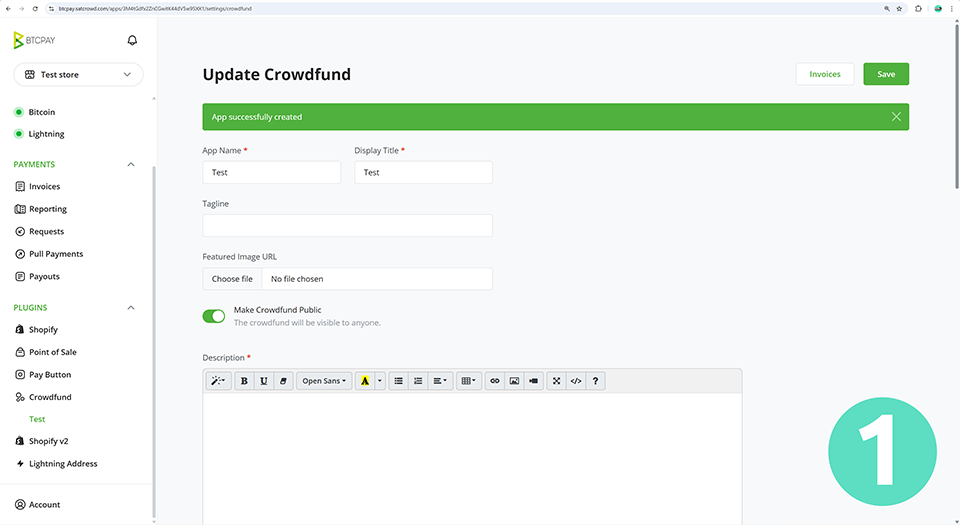Disable the Make Crowdfund Public switch
The image size is (960, 525).
point(214,316)
